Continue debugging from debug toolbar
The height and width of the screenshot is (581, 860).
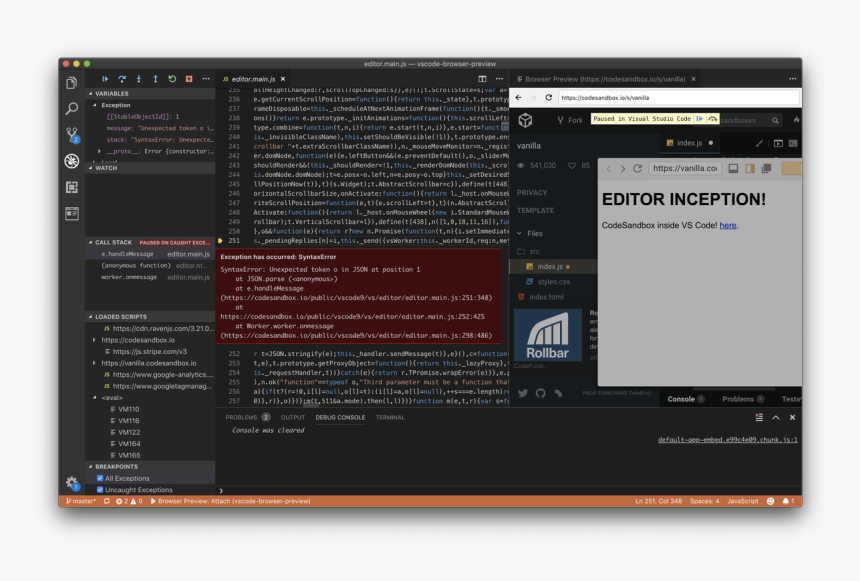pyautogui.click(x=105, y=79)
